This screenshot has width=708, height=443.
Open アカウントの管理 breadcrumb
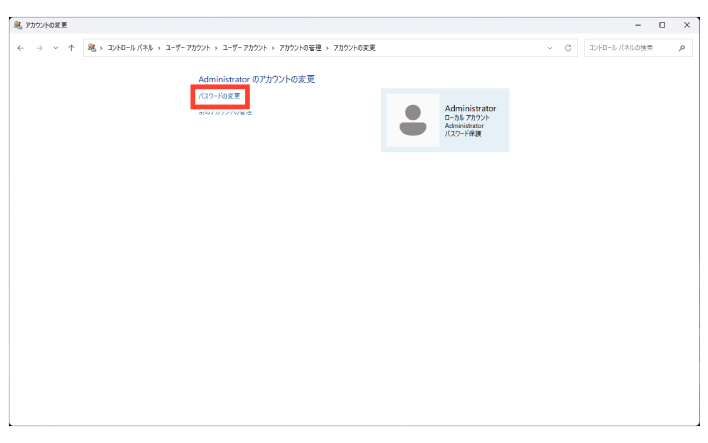[300, 48]
